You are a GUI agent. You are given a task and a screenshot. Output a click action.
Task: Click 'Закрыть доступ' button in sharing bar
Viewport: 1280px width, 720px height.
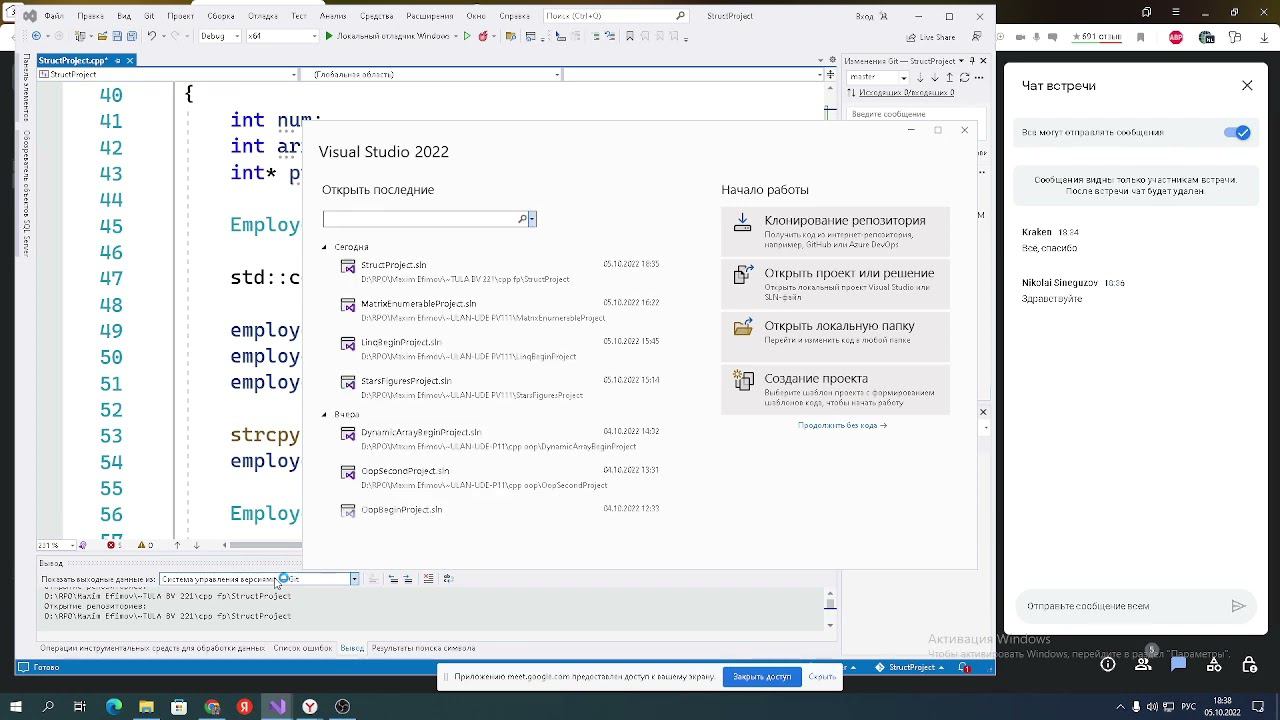pos(762,677)
